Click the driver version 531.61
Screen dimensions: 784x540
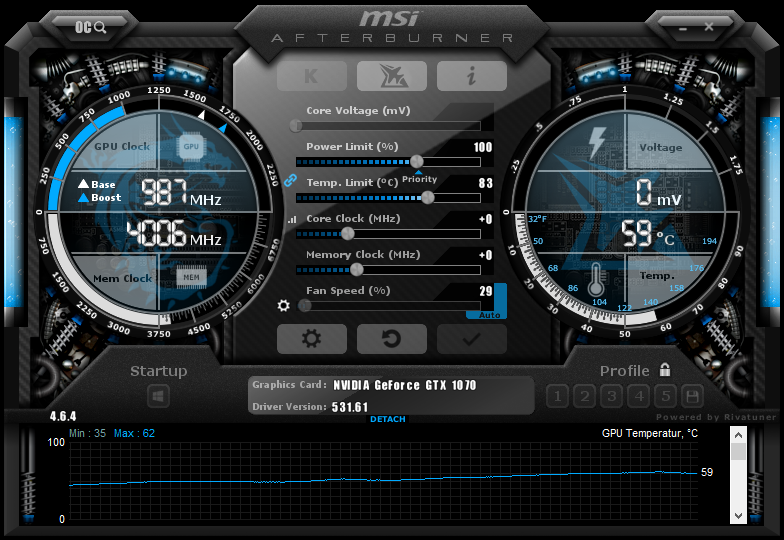[350, 407]
